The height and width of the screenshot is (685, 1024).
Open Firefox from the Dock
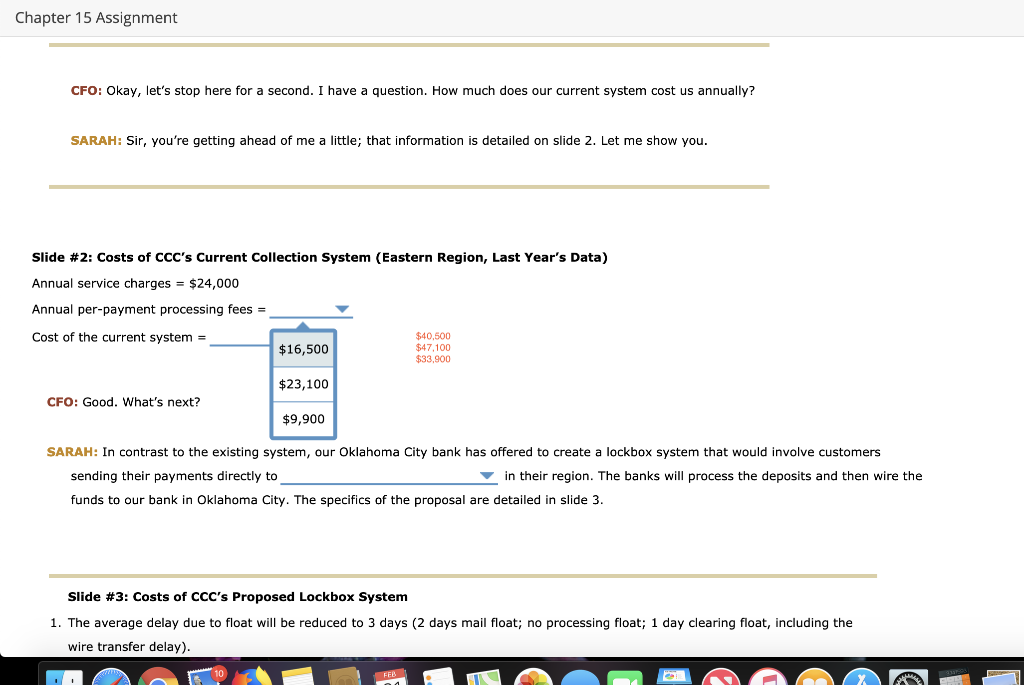[251, 677]
